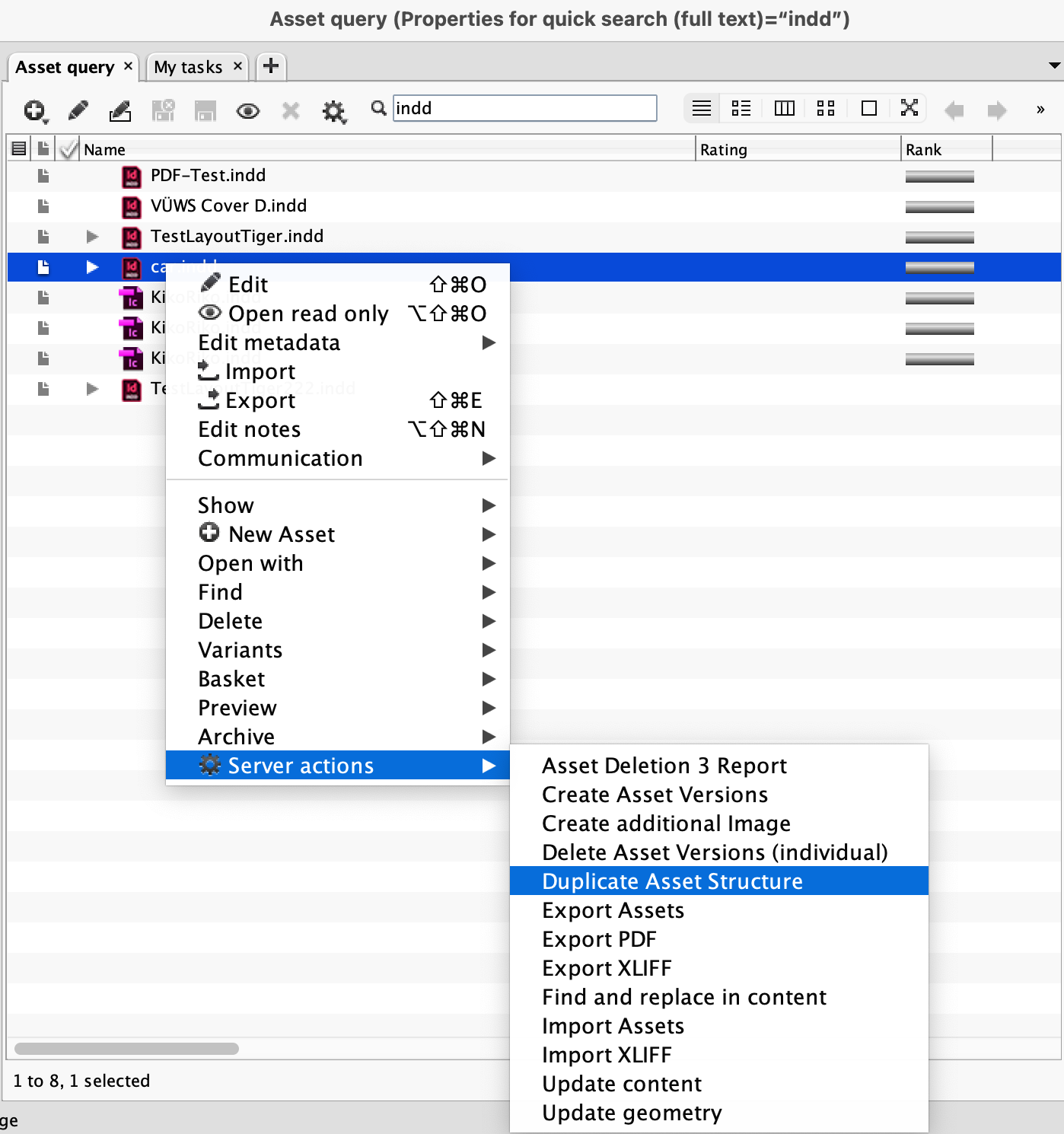
Task: Switch to thumbnail grid view
Action: coord(826,108)
